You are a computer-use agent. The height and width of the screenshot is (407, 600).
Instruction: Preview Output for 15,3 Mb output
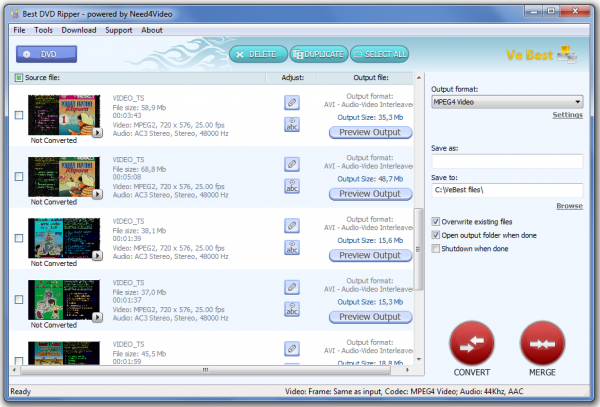tap(370, 317)
